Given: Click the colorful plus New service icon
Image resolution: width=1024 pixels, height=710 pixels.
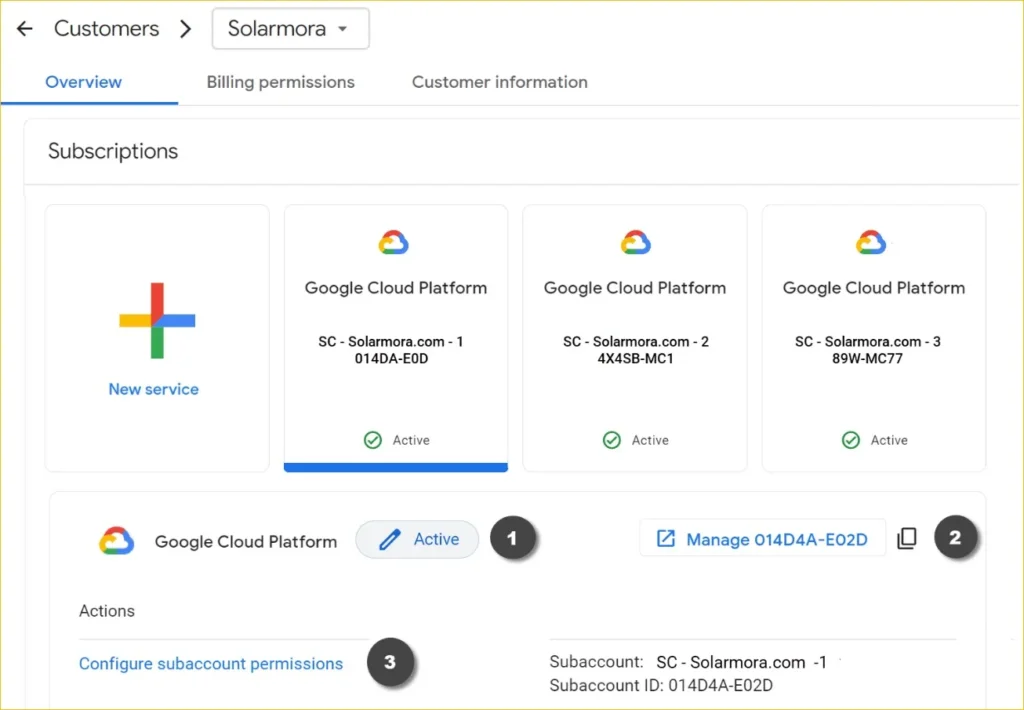Looking at the screenshot, I should click(x=156, y=320).
